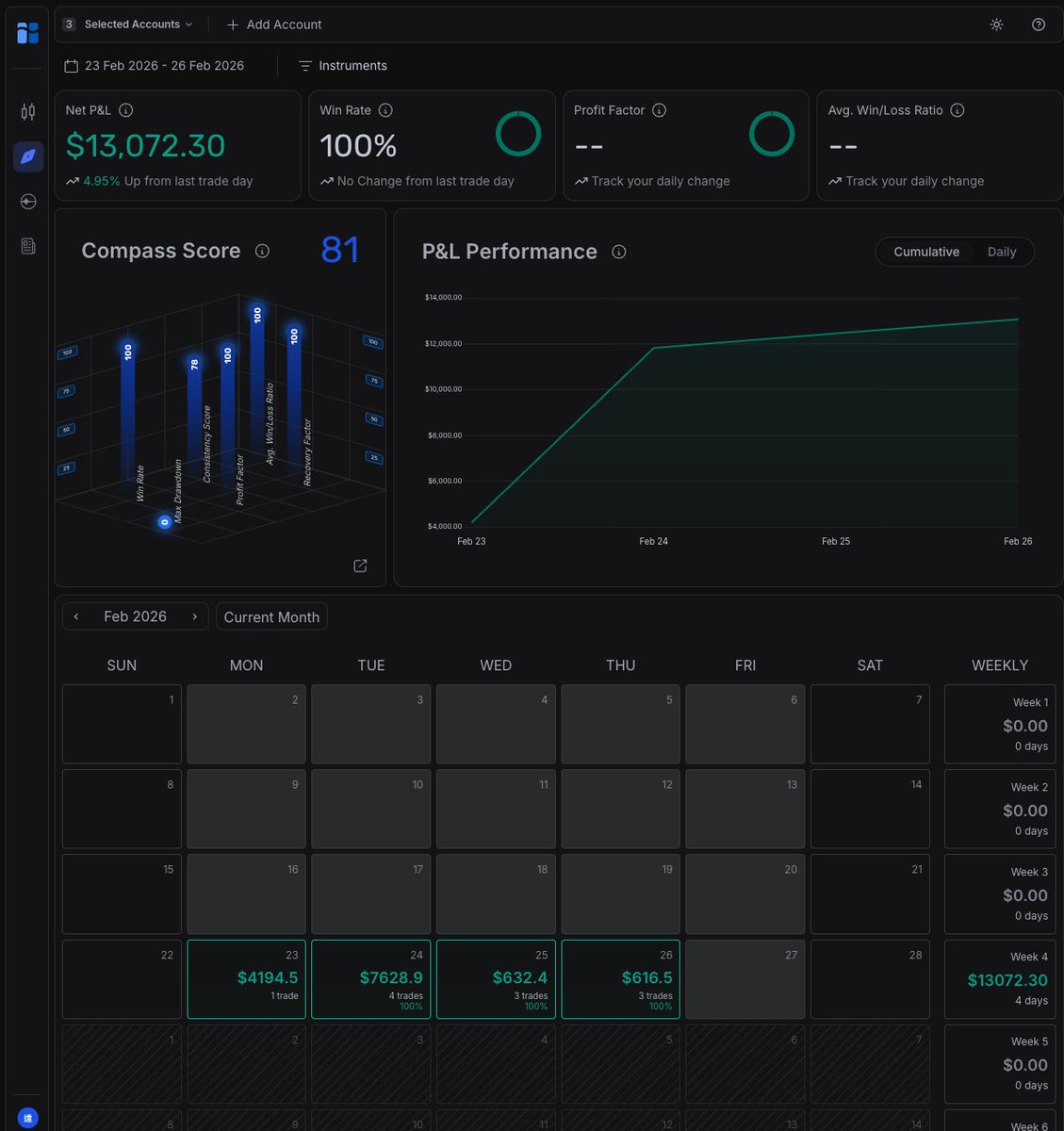Open the journal notes sidebar icon
Viewport: 1064px width, 1131px height.
(28, 246)
